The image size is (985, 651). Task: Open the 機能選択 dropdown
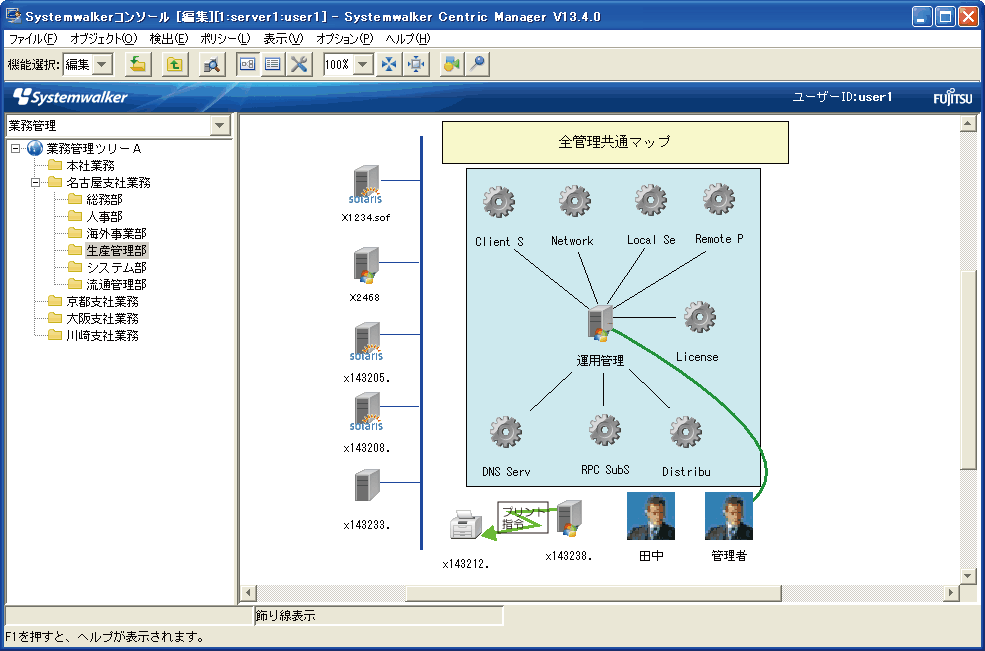pos(103,65)
